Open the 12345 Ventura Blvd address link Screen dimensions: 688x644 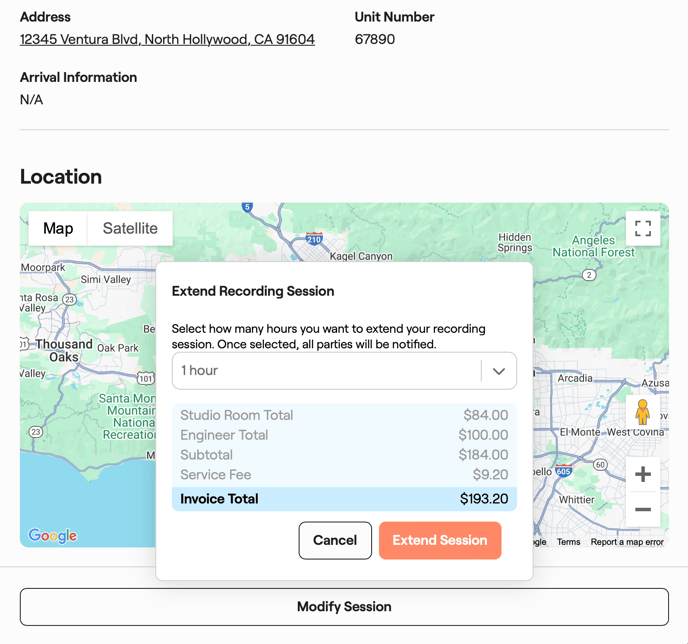point(167,40)
